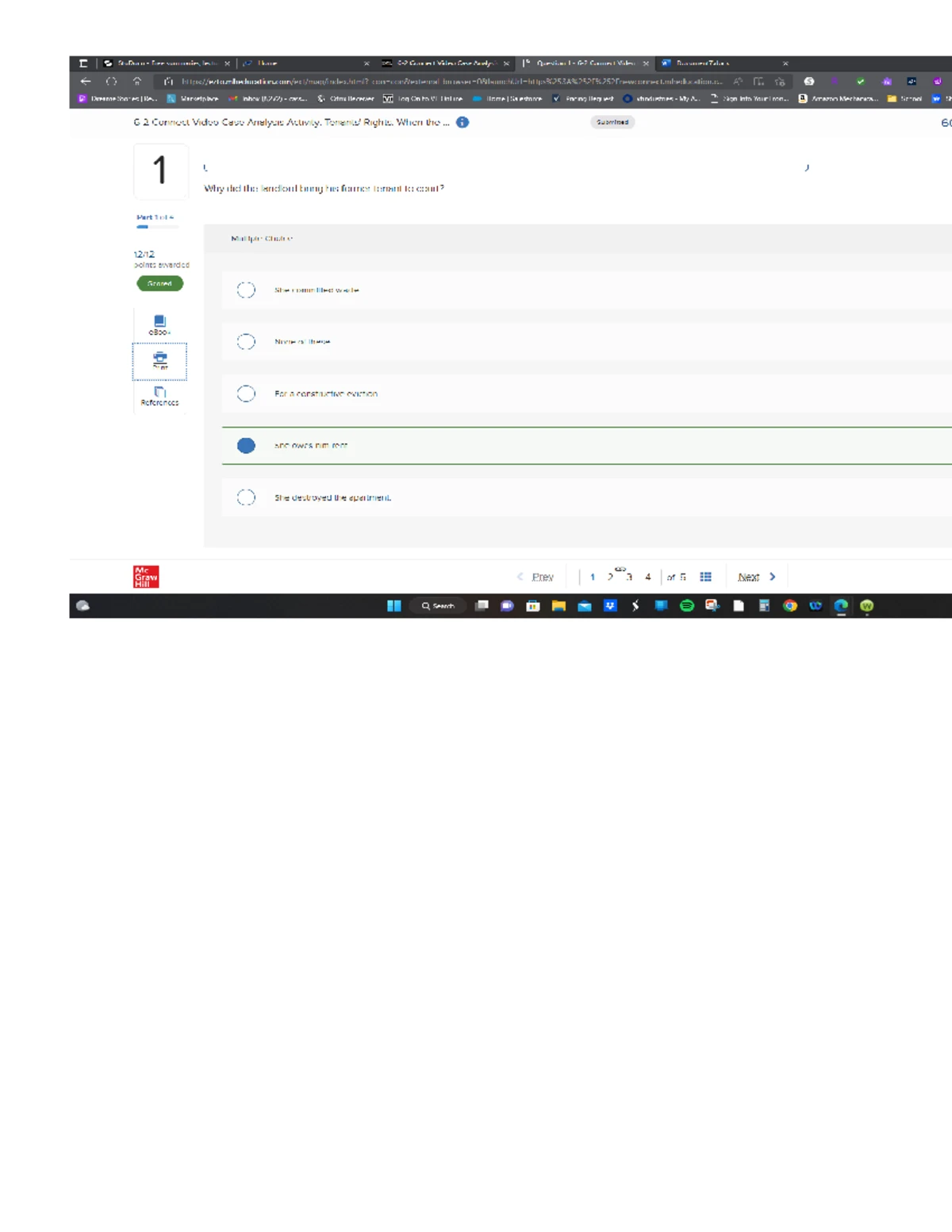Open Spotify from the taskbar
This screenshot has height=1232, width=952.
click(687, 606)
